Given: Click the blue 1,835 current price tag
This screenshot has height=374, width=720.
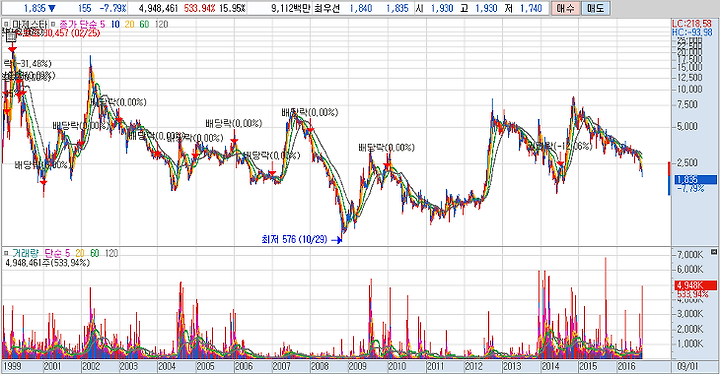Looking at the screenshot, I should 695,180.
